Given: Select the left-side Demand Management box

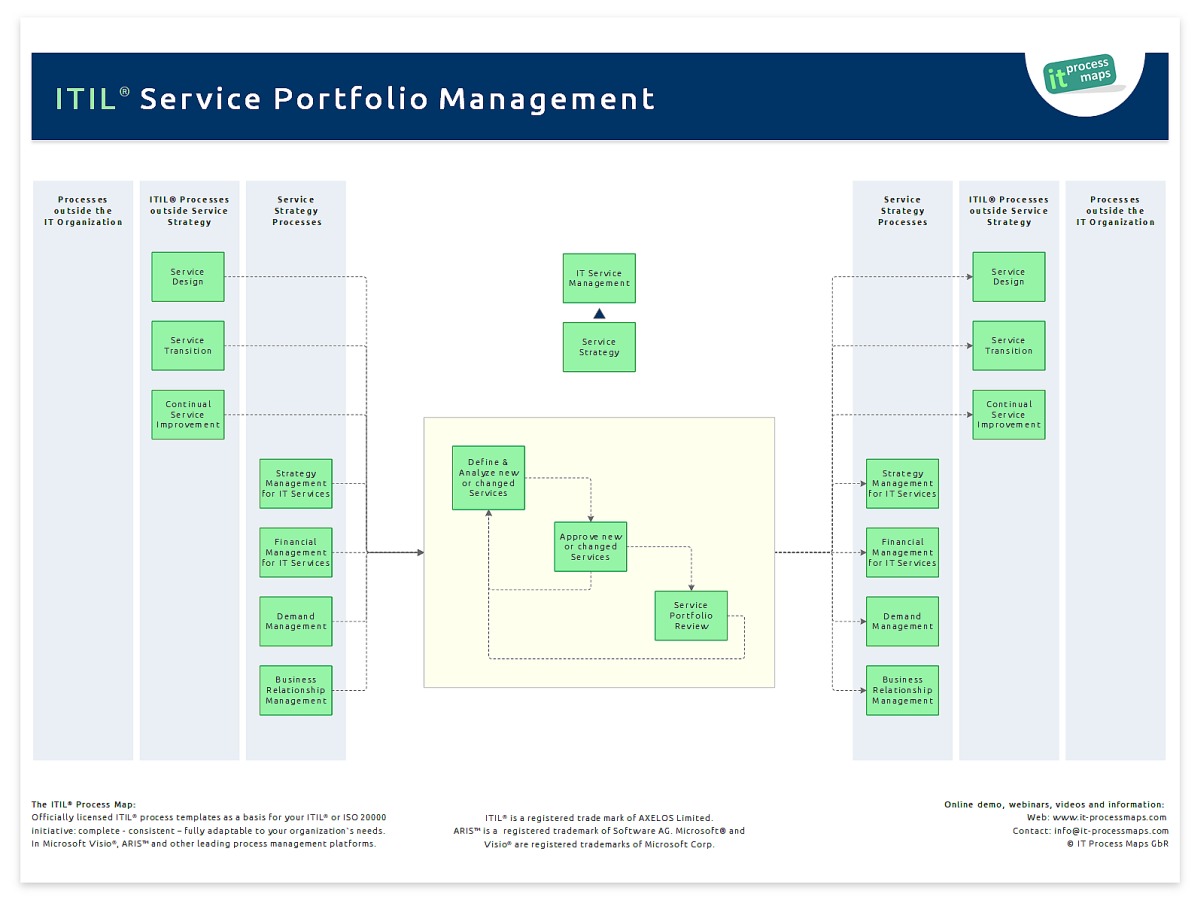Looking at the screenshot, I should coord(296,622).
